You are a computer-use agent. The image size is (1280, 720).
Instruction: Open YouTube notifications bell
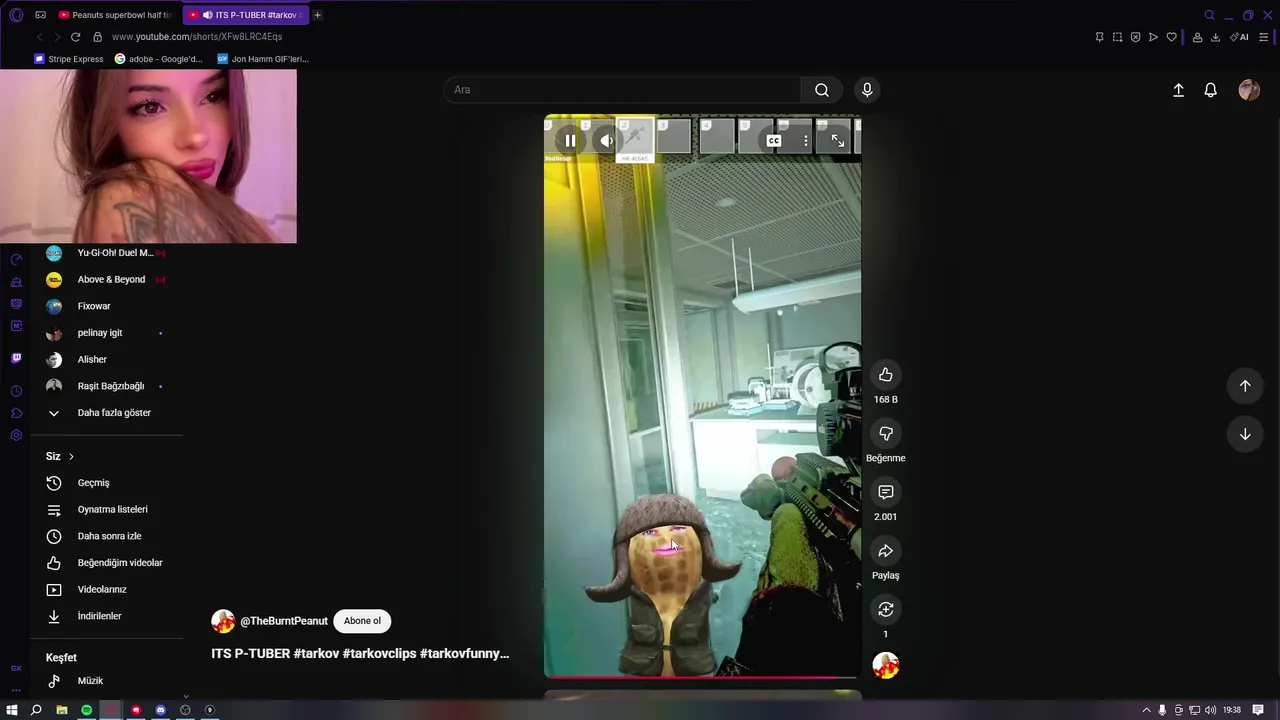(1210, 90)
